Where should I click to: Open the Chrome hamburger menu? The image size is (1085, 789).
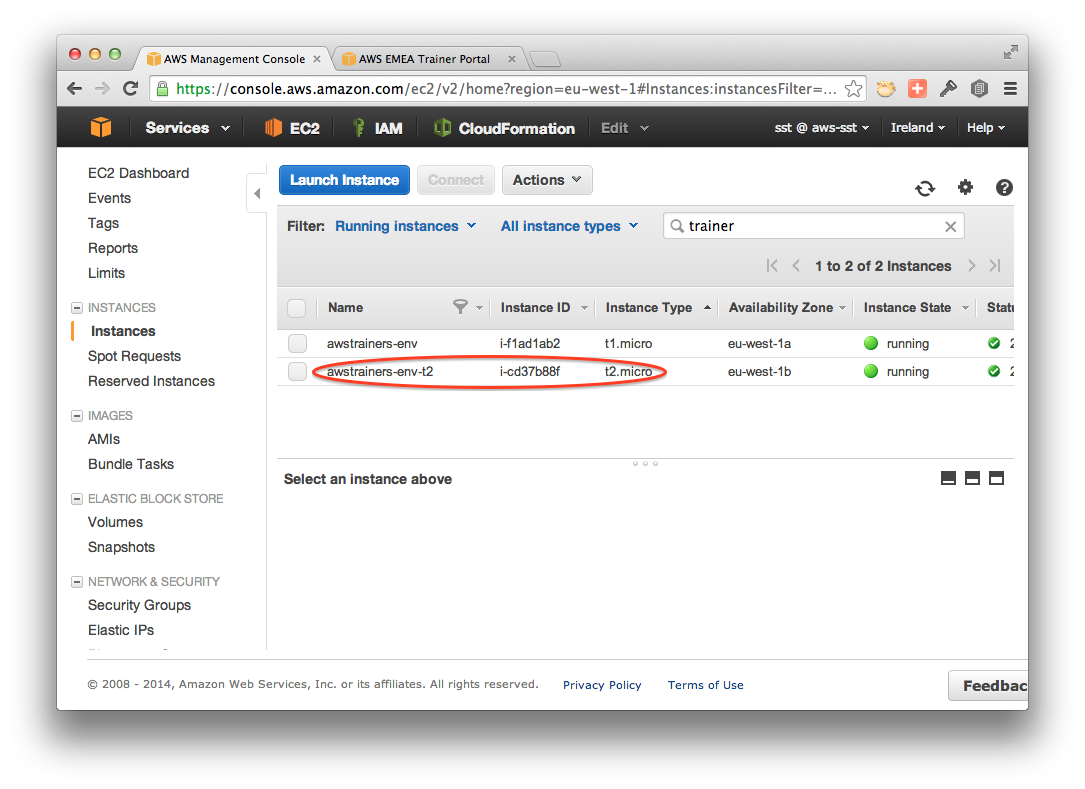(x=1010, y=89)
